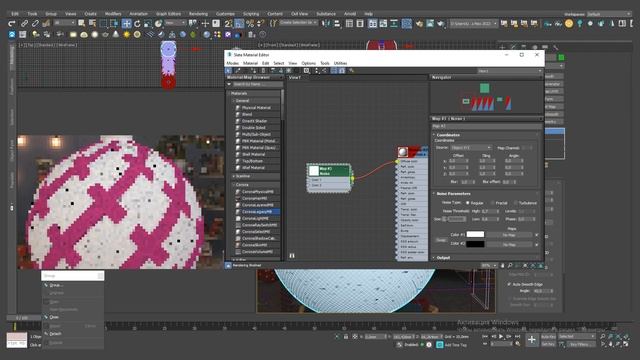
Task: Click the Corona sun light icon
Action: coord(127,35)
